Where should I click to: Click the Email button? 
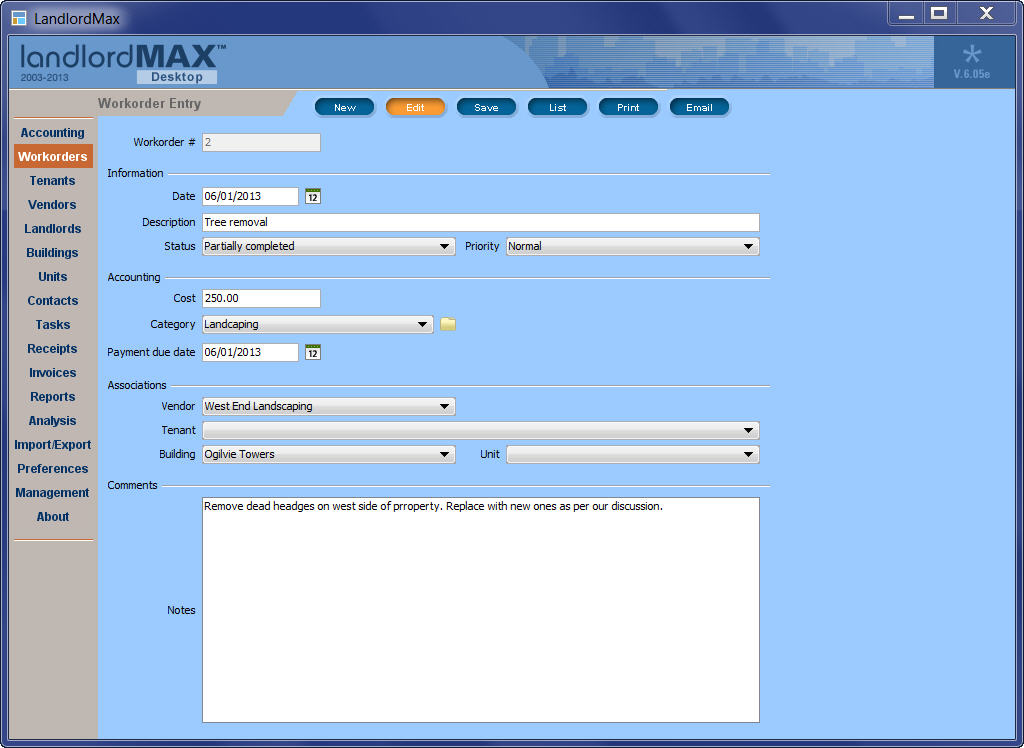click(x=699, y=107)
